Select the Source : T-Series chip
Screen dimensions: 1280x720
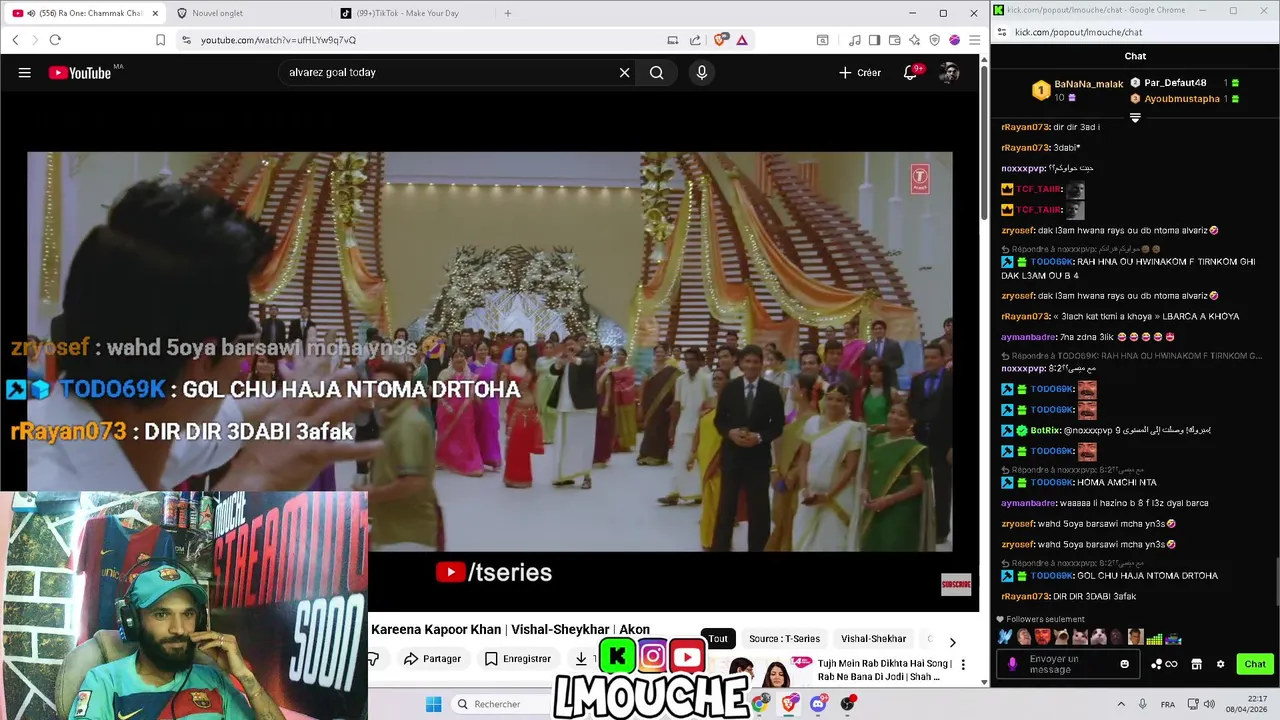pos(784,639)
